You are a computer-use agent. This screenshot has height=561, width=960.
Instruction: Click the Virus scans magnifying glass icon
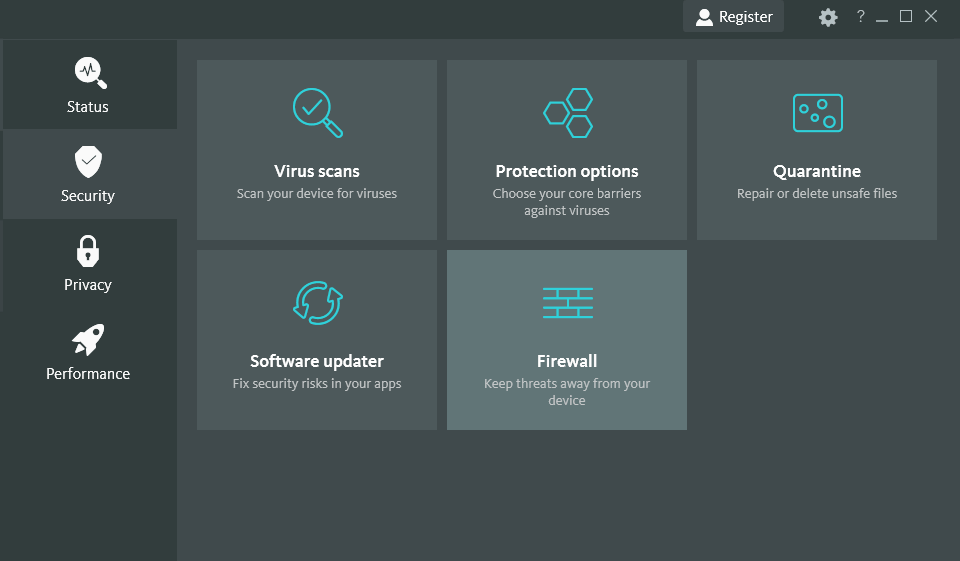coord(317,112)
